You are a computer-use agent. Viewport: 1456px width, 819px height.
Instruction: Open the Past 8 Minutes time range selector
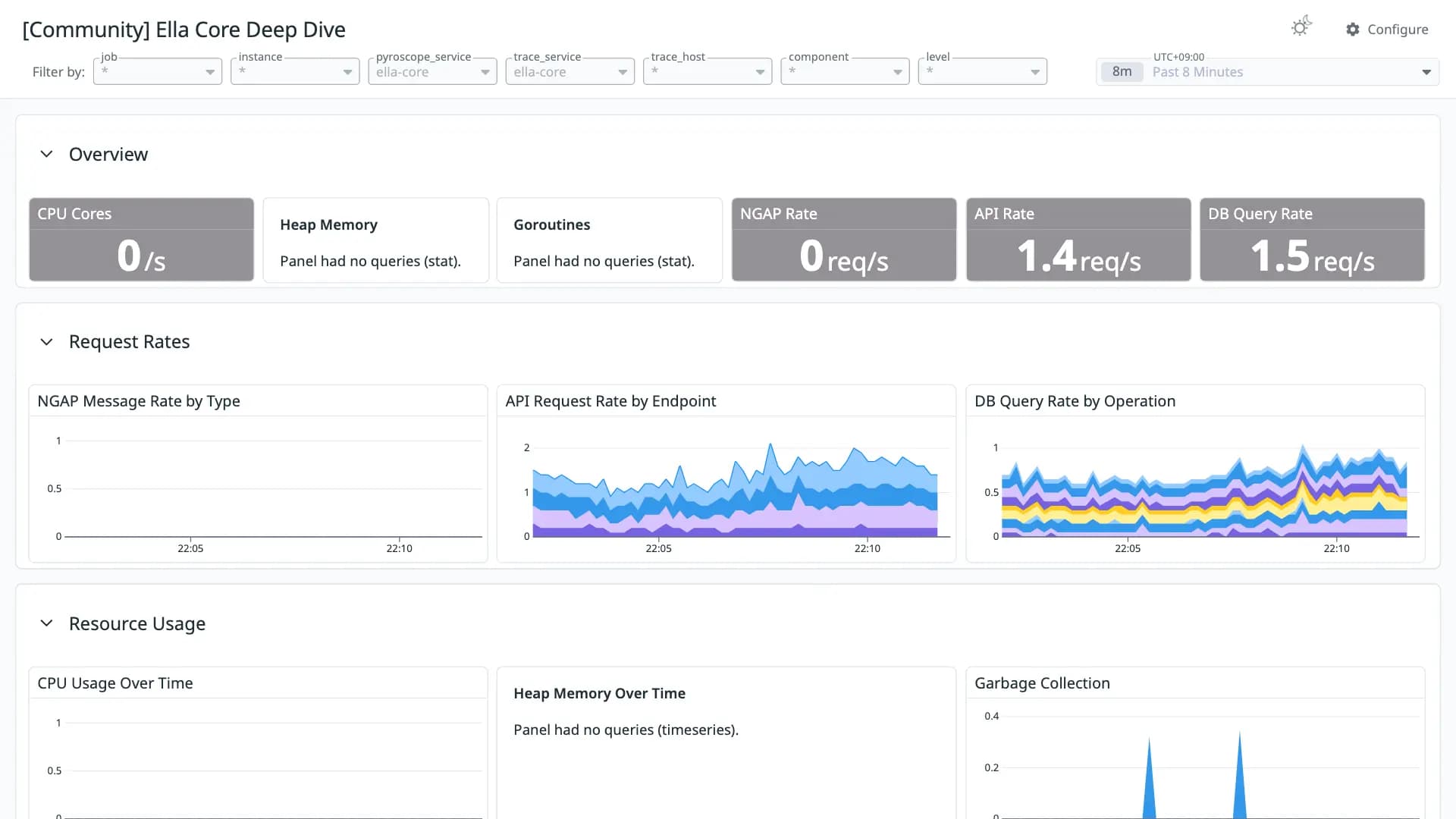1268,71
